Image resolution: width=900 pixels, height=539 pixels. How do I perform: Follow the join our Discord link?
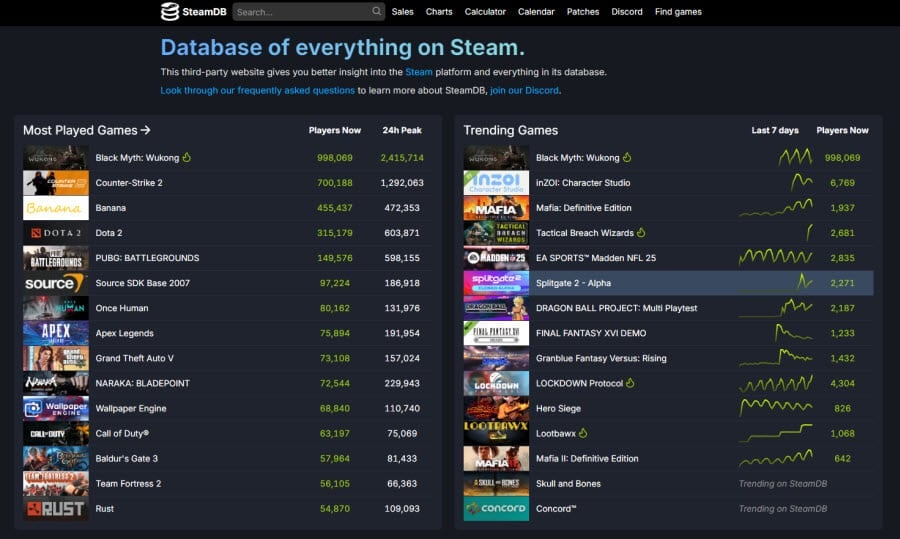point(524,90)
